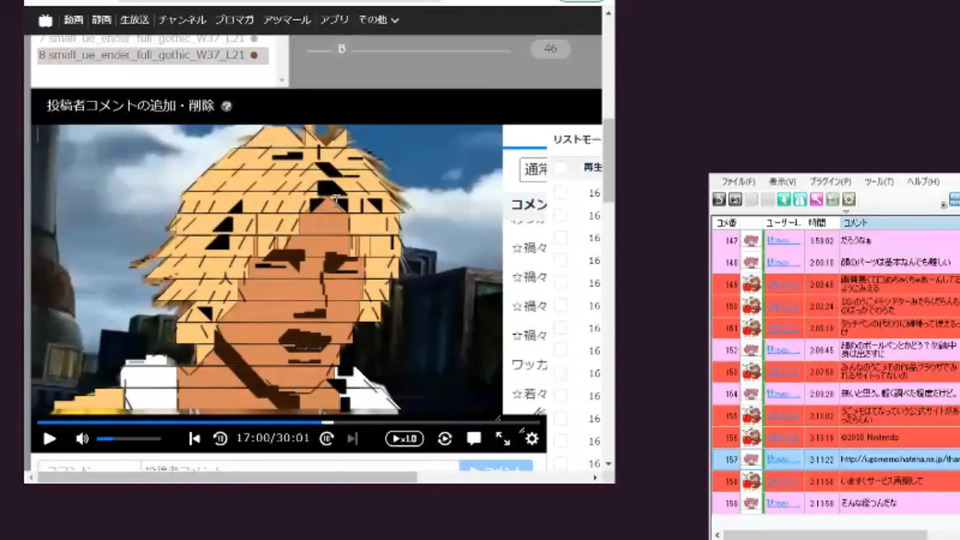This screenshot has width=960, height=540.
Task: Click the grey-green toolbar icon in comment viewer
Action: click(x=833, y=199)
